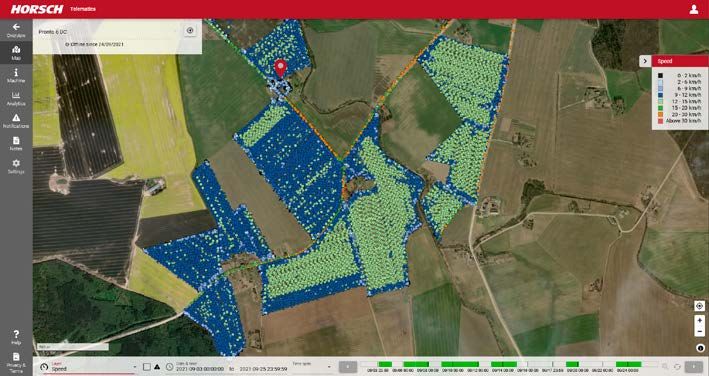Open the Machine info section
This screenshot has width=709, height=376.
tap(16, 75)
